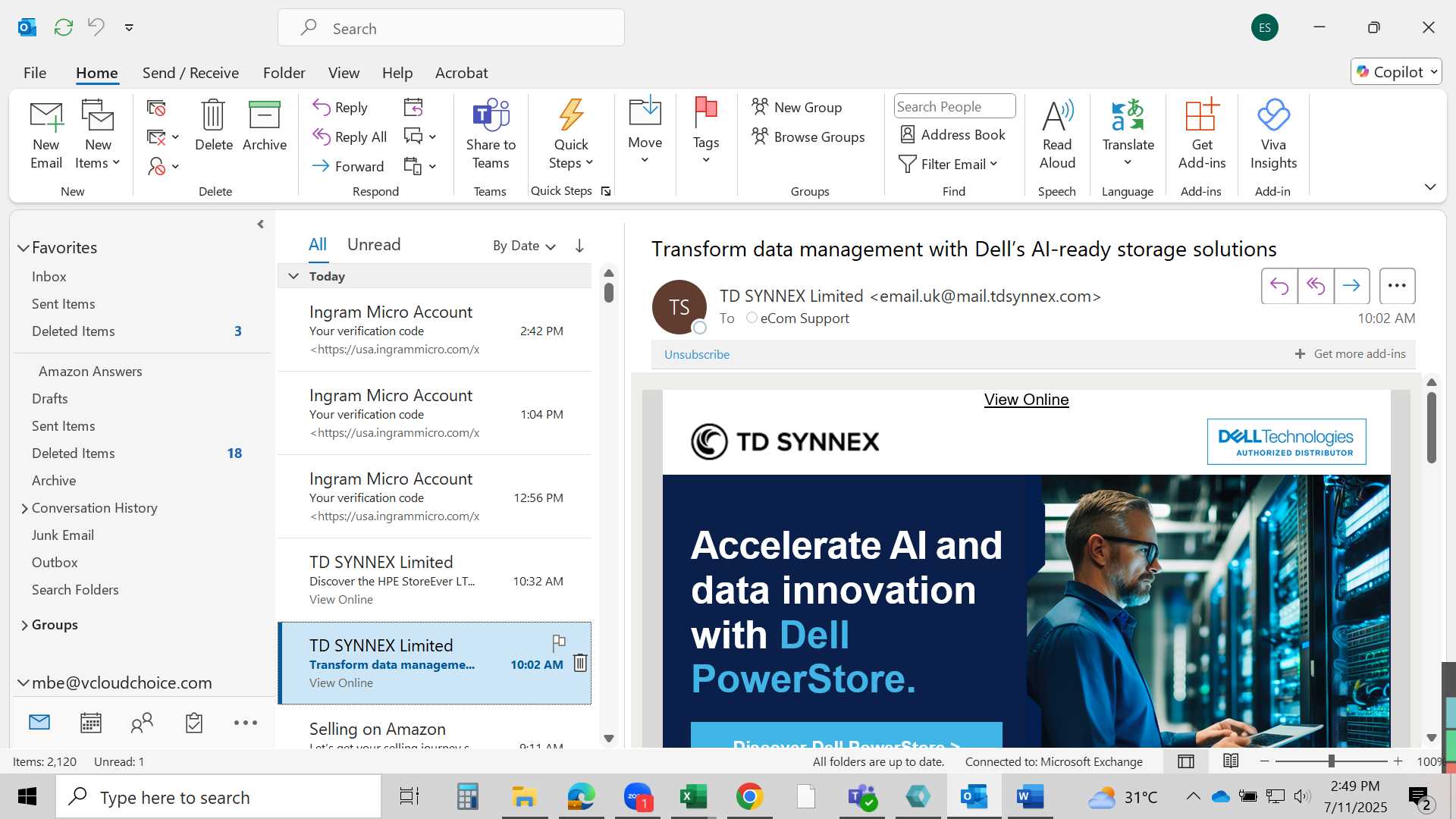This screenshot has width=1456, height=819.
Task: Click the reply arrow in reading pane
Action: click(1279, 286)
